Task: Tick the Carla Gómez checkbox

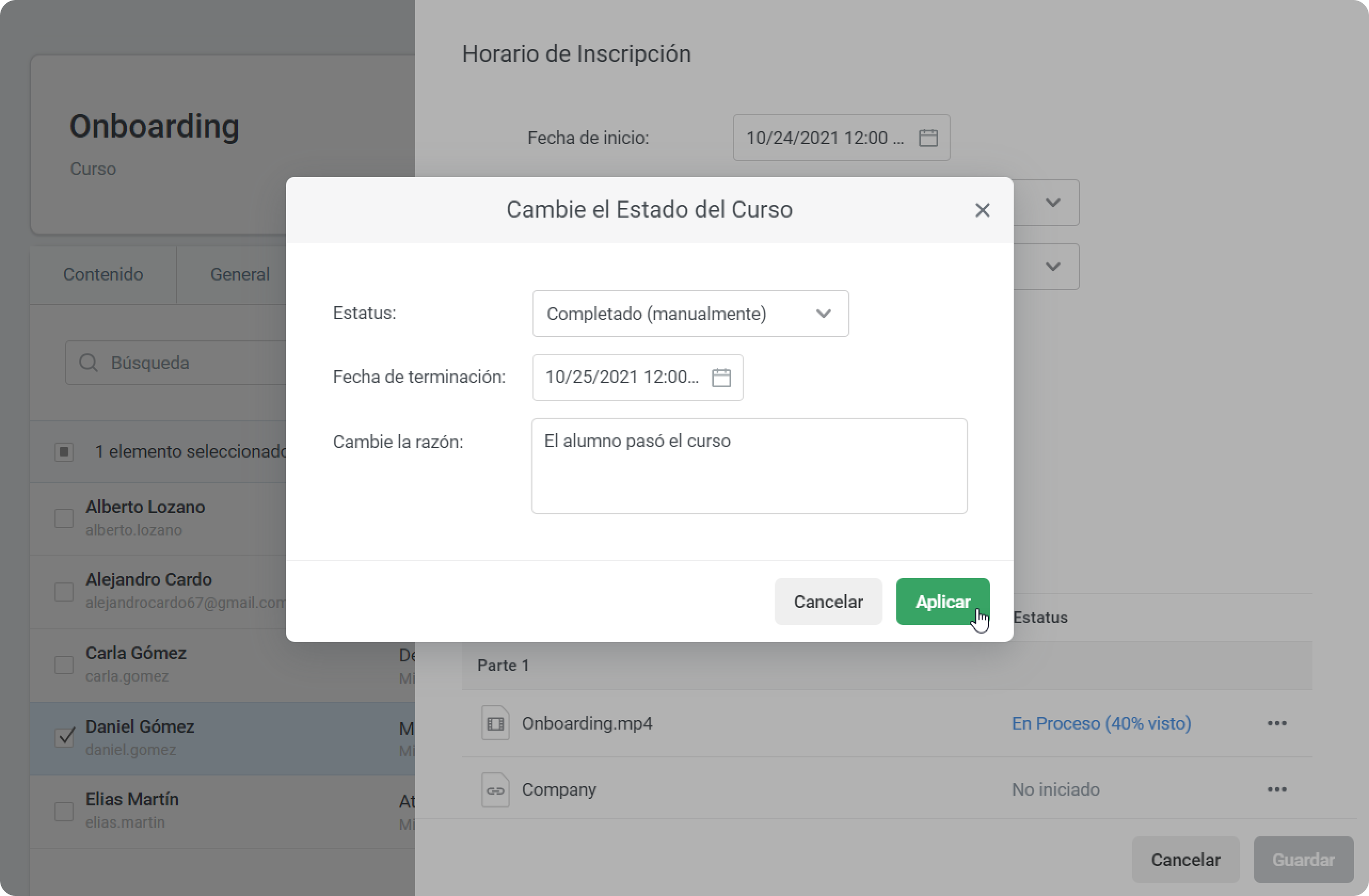Action: pyautogui.click(x=64, y=665)
